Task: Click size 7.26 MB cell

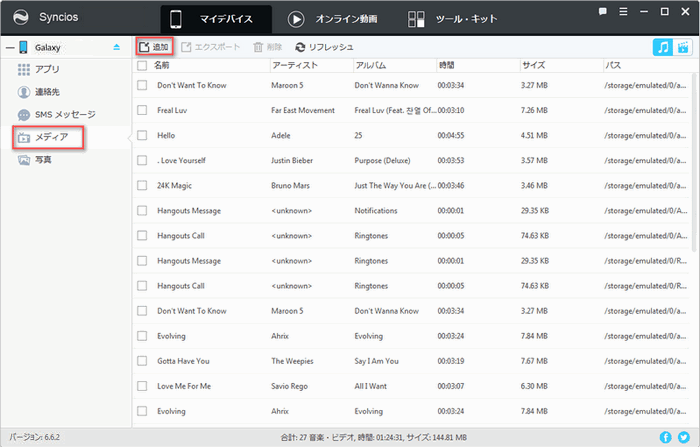Action: pyautogui.click(x=534, y=110)
